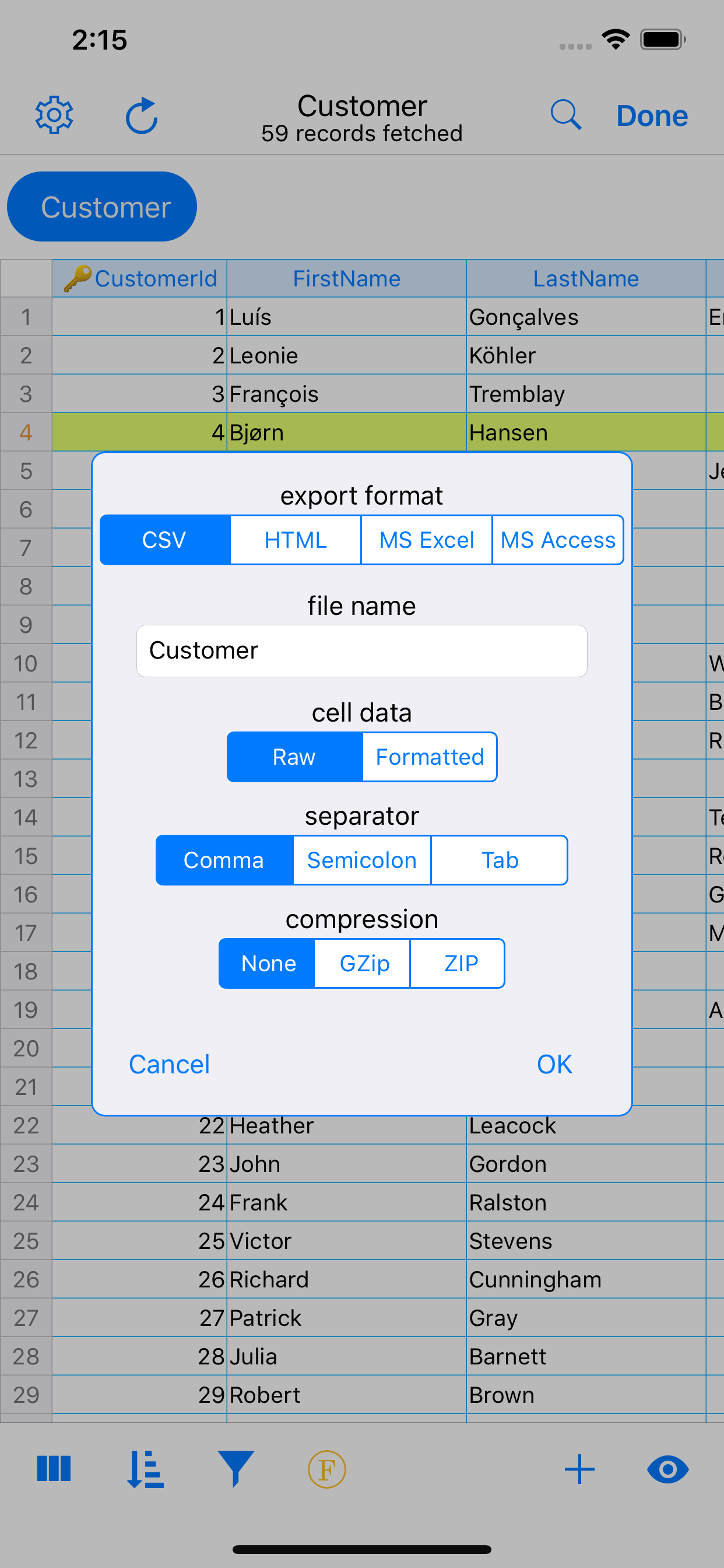Tap row number 4 header
724x1568 pixels.
(x=26, y=432)
